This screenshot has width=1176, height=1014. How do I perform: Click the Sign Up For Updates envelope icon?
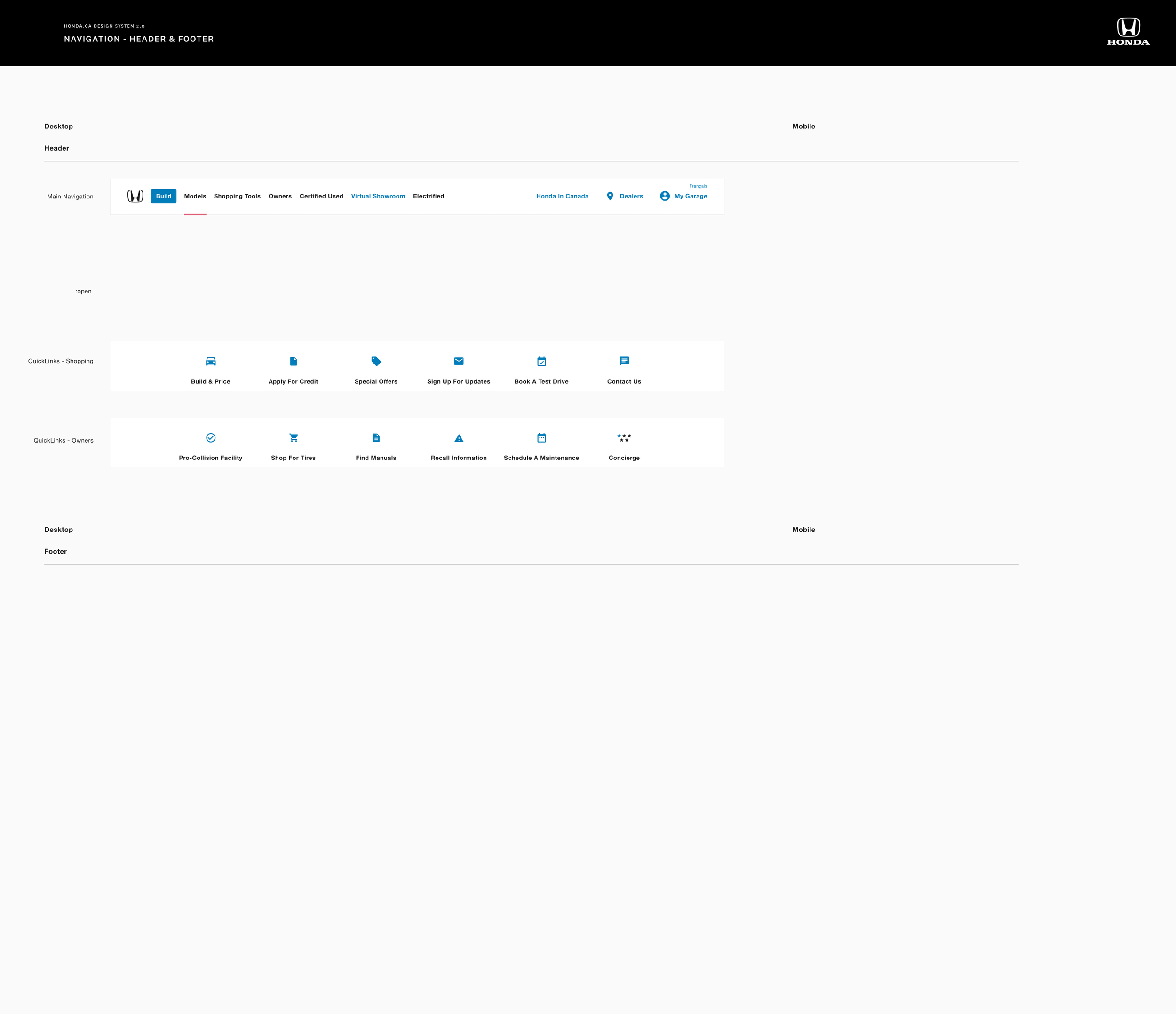[x=459, y=361]
